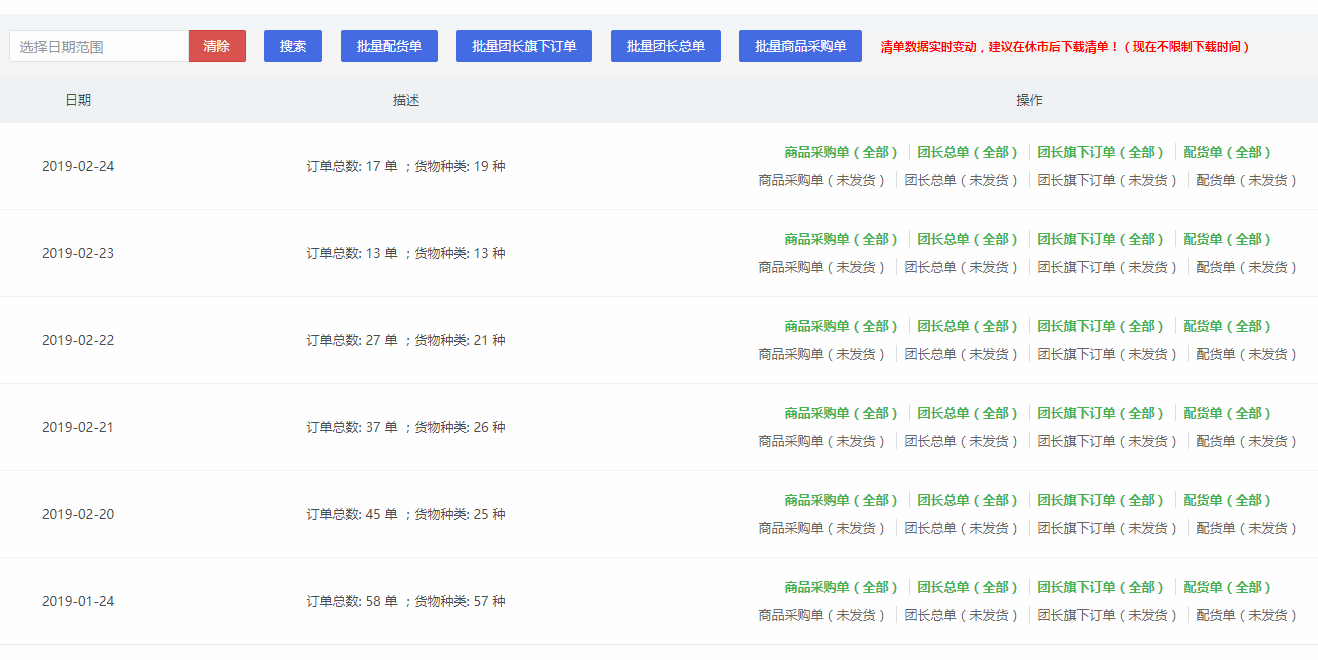Open 商品采购单（未发货）for 2019-01-24
This screenshot has height=660, width=1318.
click(x=822, y=616)
